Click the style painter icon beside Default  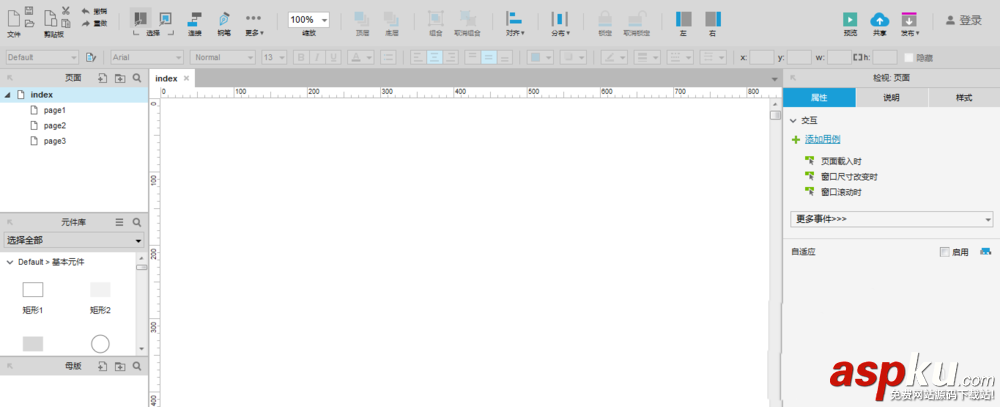(x=91, y=57)
